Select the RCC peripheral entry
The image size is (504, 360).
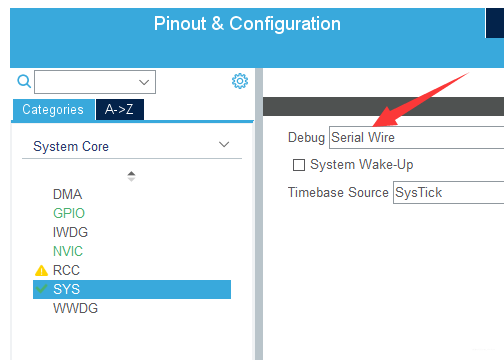tap(66, 270)
